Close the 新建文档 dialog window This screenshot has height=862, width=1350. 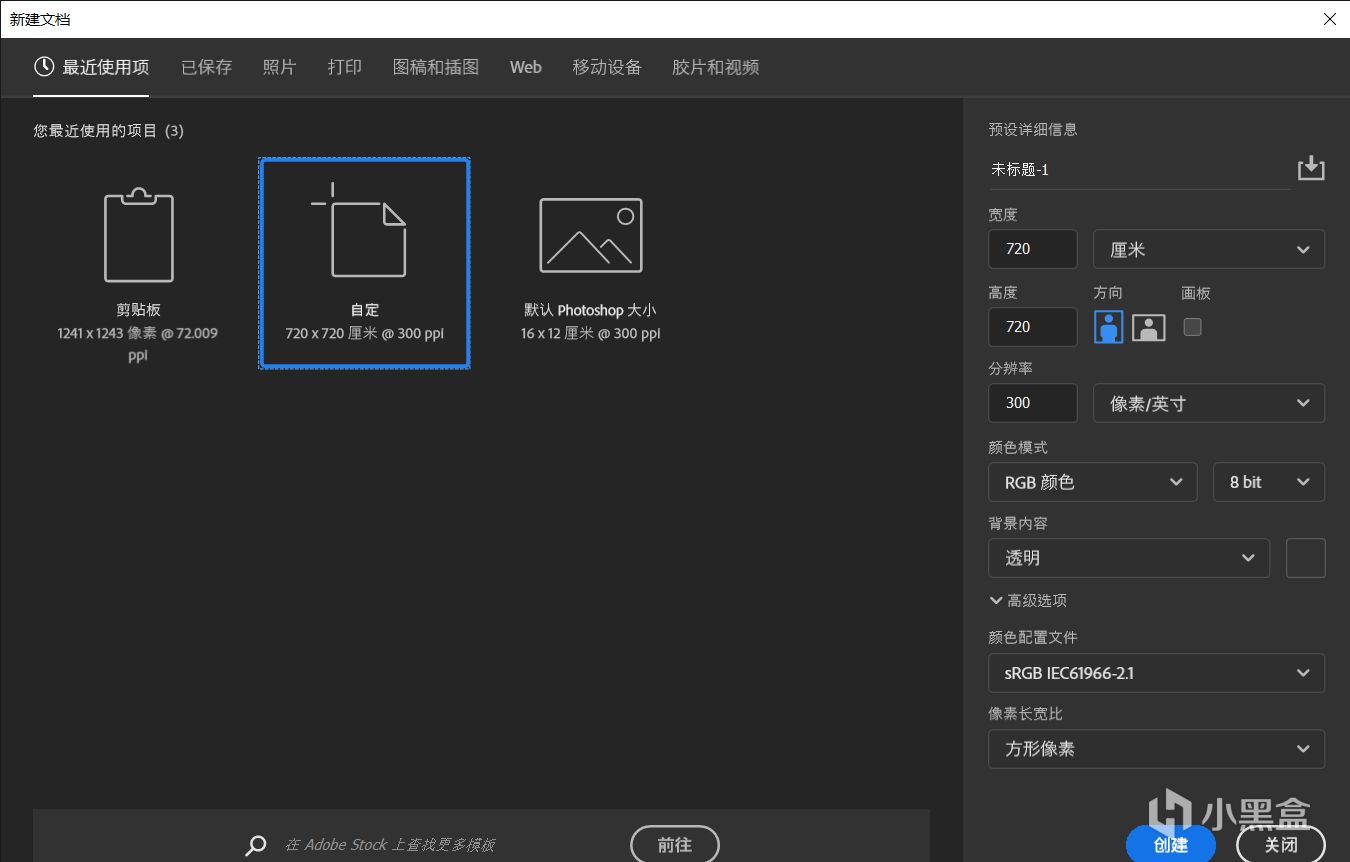pos(1329,19)
